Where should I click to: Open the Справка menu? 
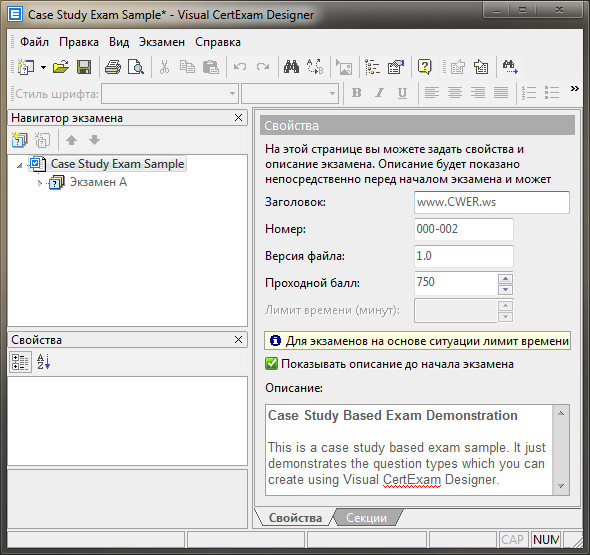(218, 42)
